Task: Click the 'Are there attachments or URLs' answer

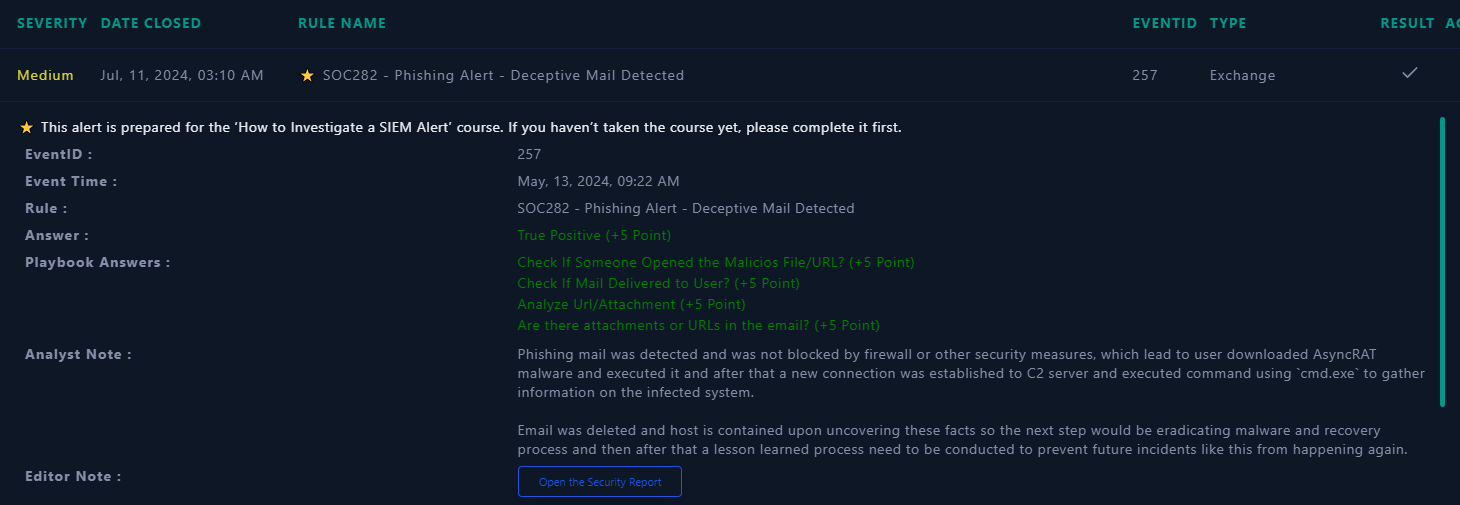Action: tap(698, 325)
